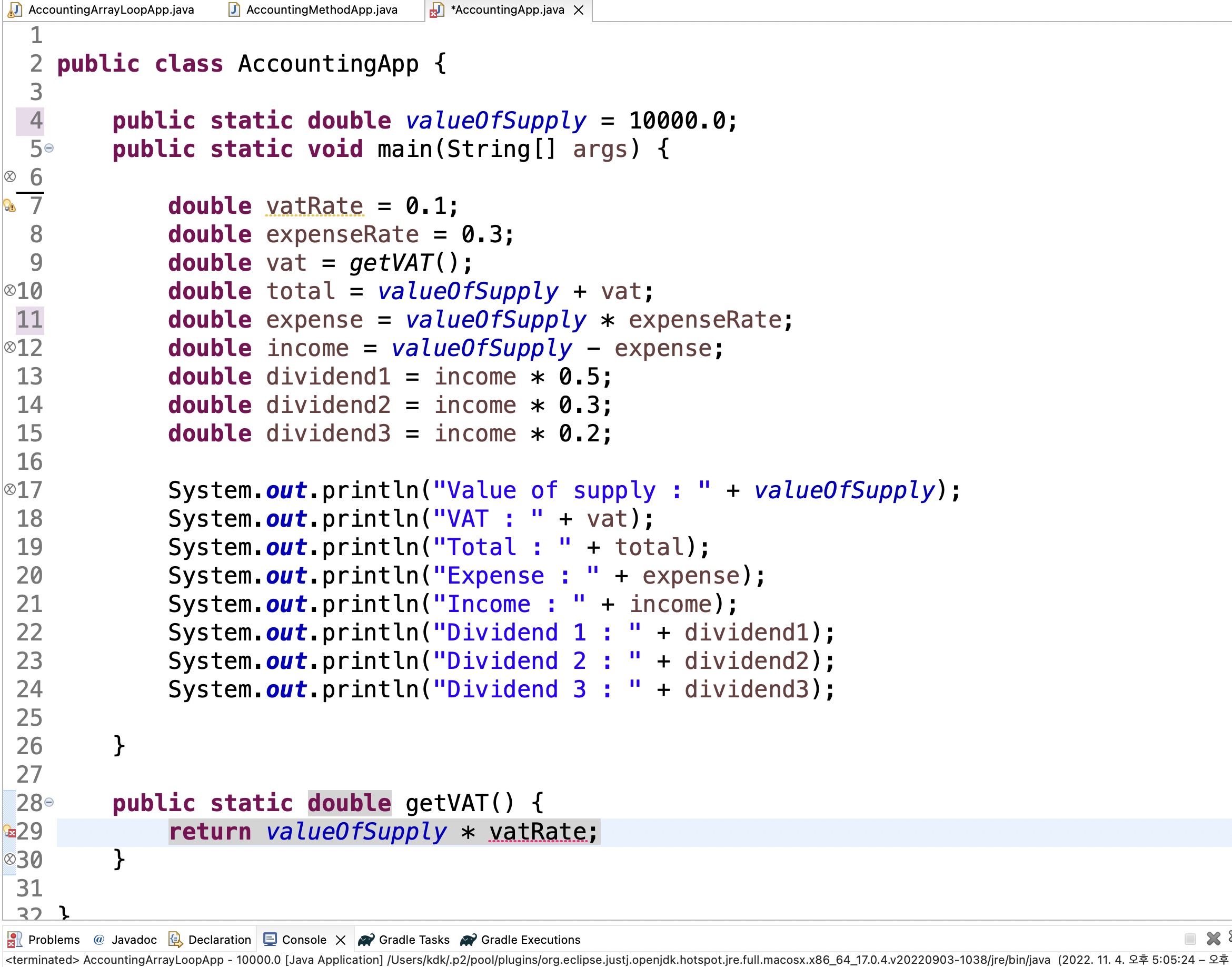Image resolution: width=1232 pixels, height=967 pixels.
Task: Close the AccountingApp.java editor tab
Action: [579, 9]
